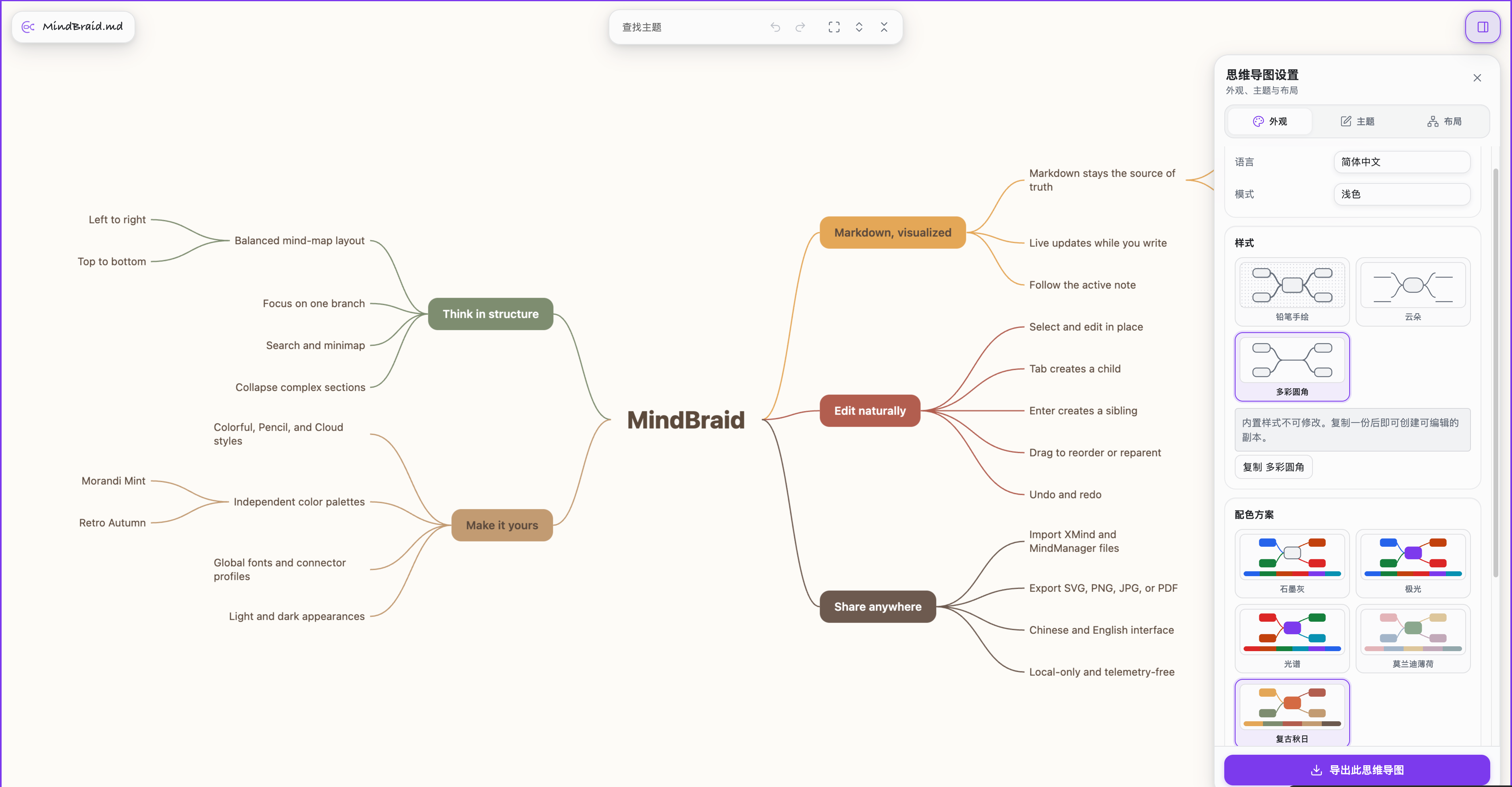Click the Undo and redo topic
This screenshot has width=1512, height=787.
(1065, 495)
